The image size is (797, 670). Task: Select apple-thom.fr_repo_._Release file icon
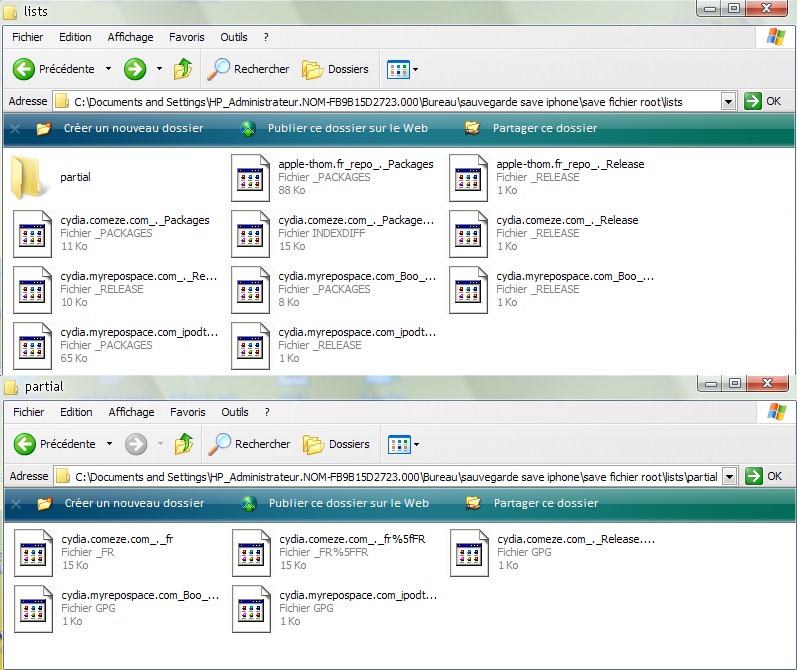[468, 177]
